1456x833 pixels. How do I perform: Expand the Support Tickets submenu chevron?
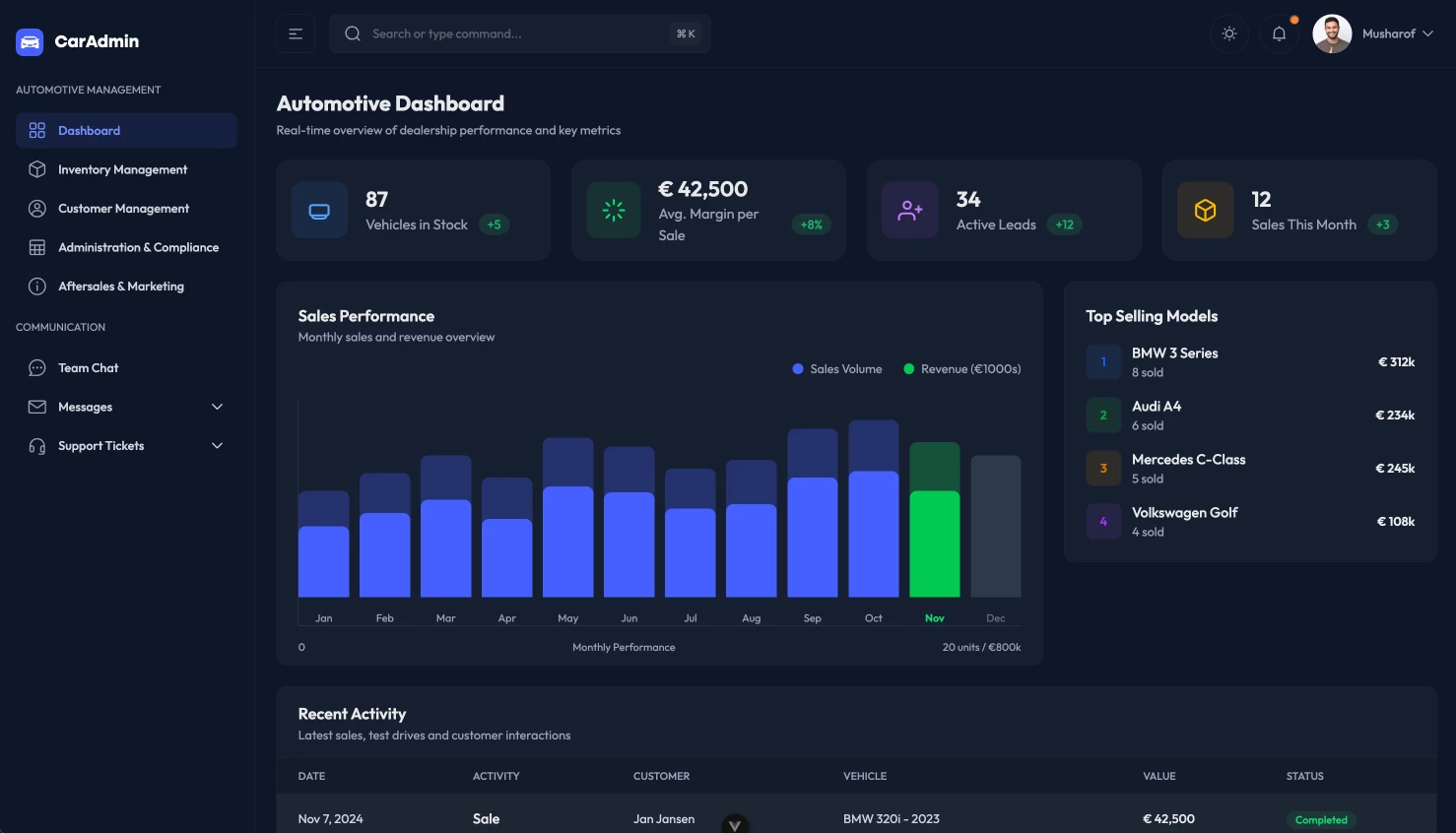(218, 446)
